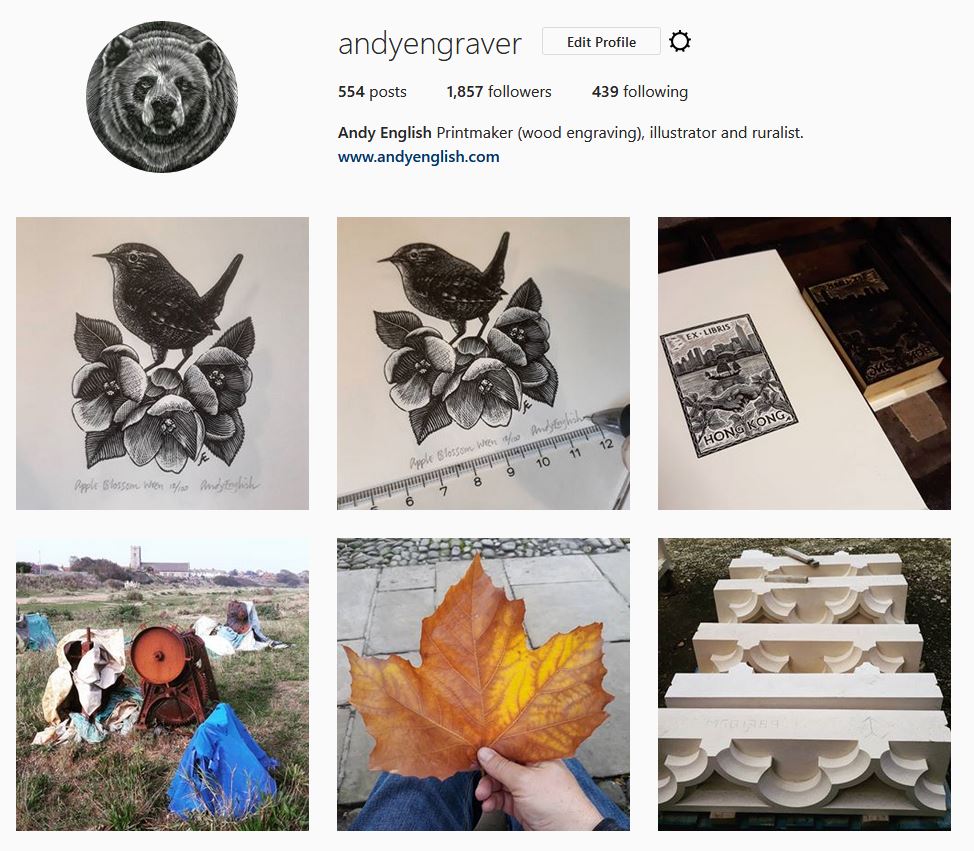Open the bear profile picture
Screen dimensions: 974x851
(162, 96)
